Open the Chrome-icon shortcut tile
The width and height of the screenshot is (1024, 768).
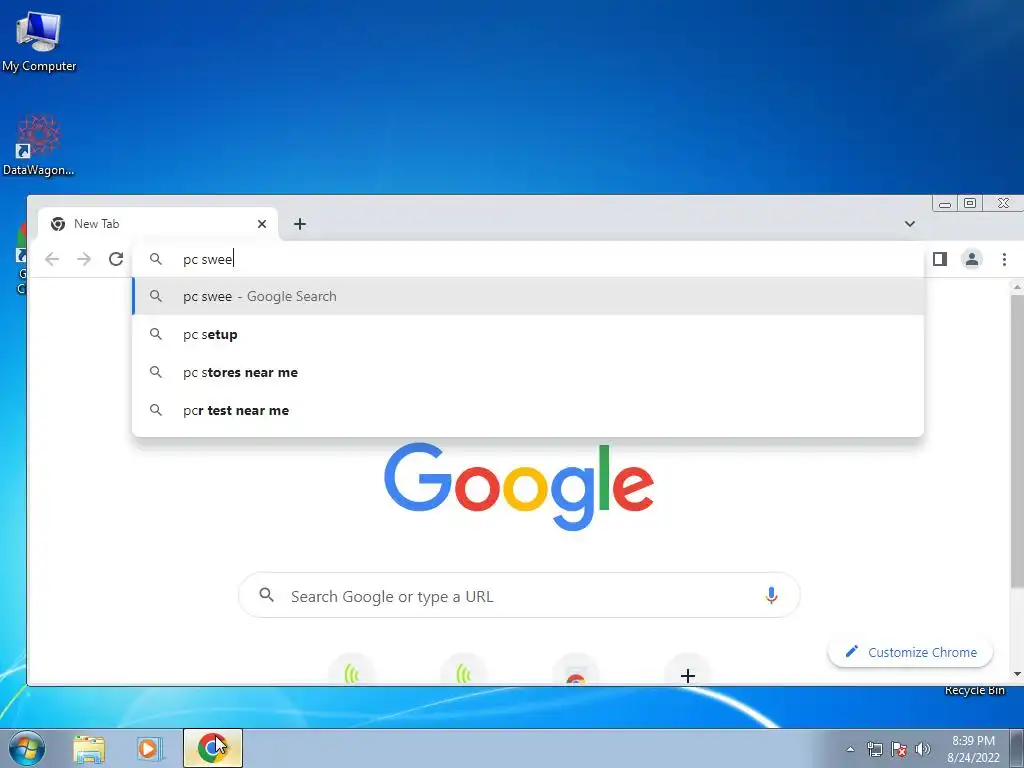[x=575, y=671]
